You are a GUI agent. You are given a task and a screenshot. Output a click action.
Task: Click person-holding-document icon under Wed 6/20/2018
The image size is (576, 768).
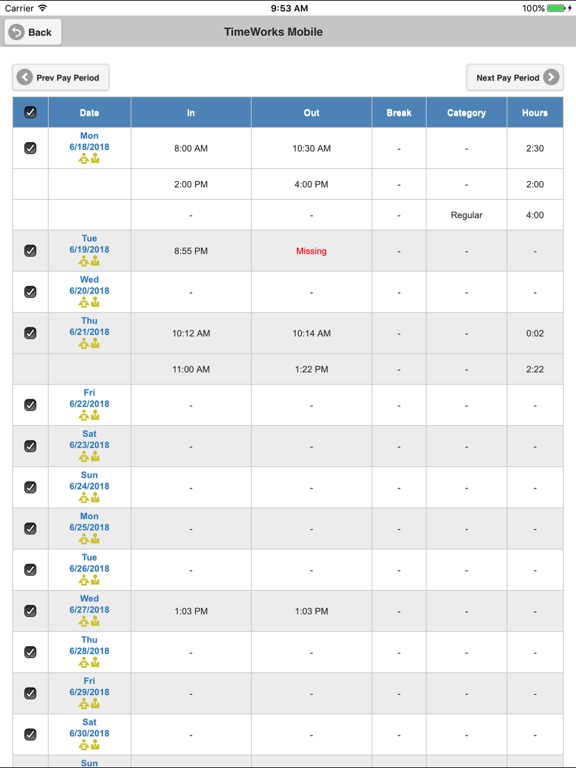pos(84,302)
